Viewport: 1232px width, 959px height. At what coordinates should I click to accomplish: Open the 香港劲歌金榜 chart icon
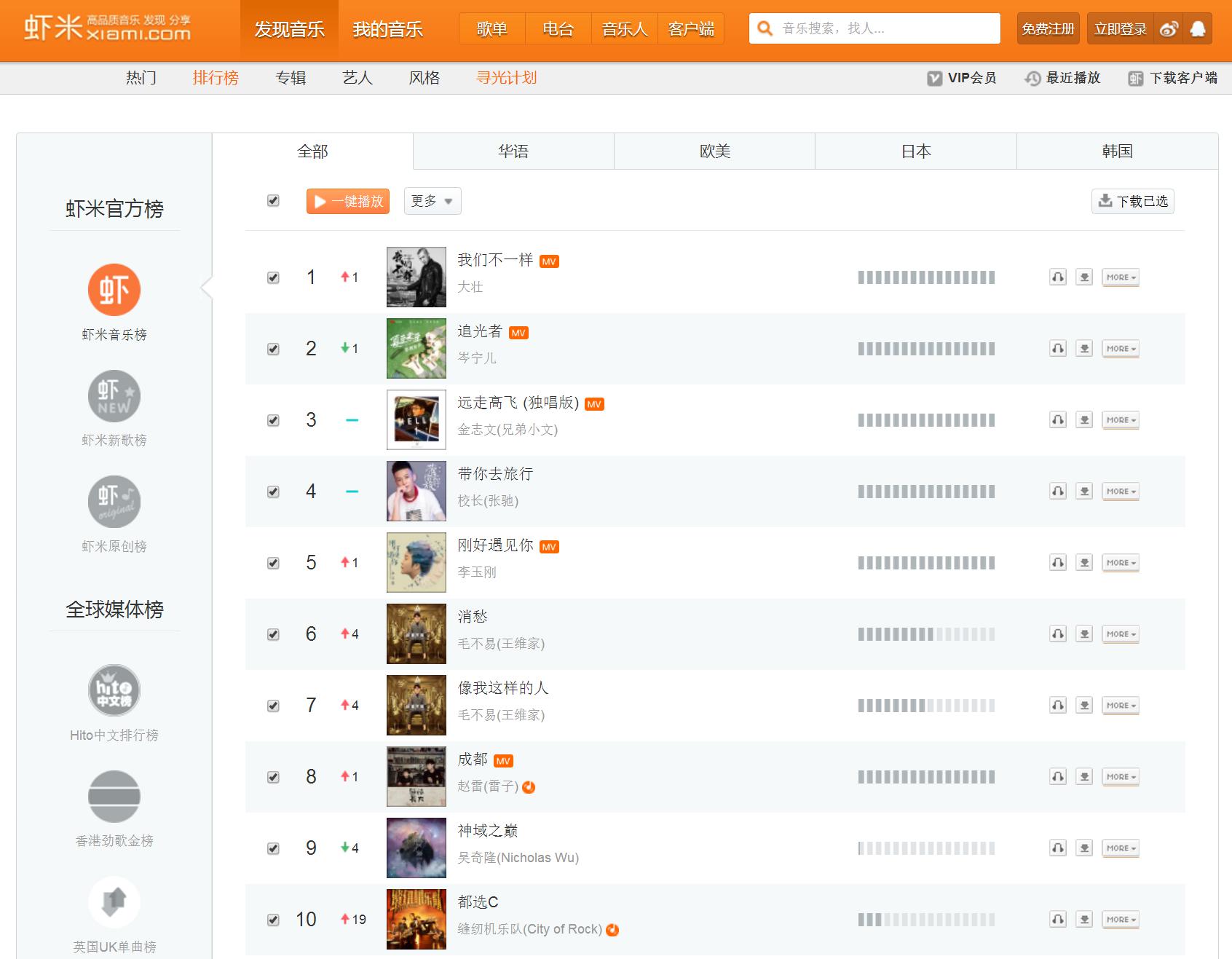(114, 797)
